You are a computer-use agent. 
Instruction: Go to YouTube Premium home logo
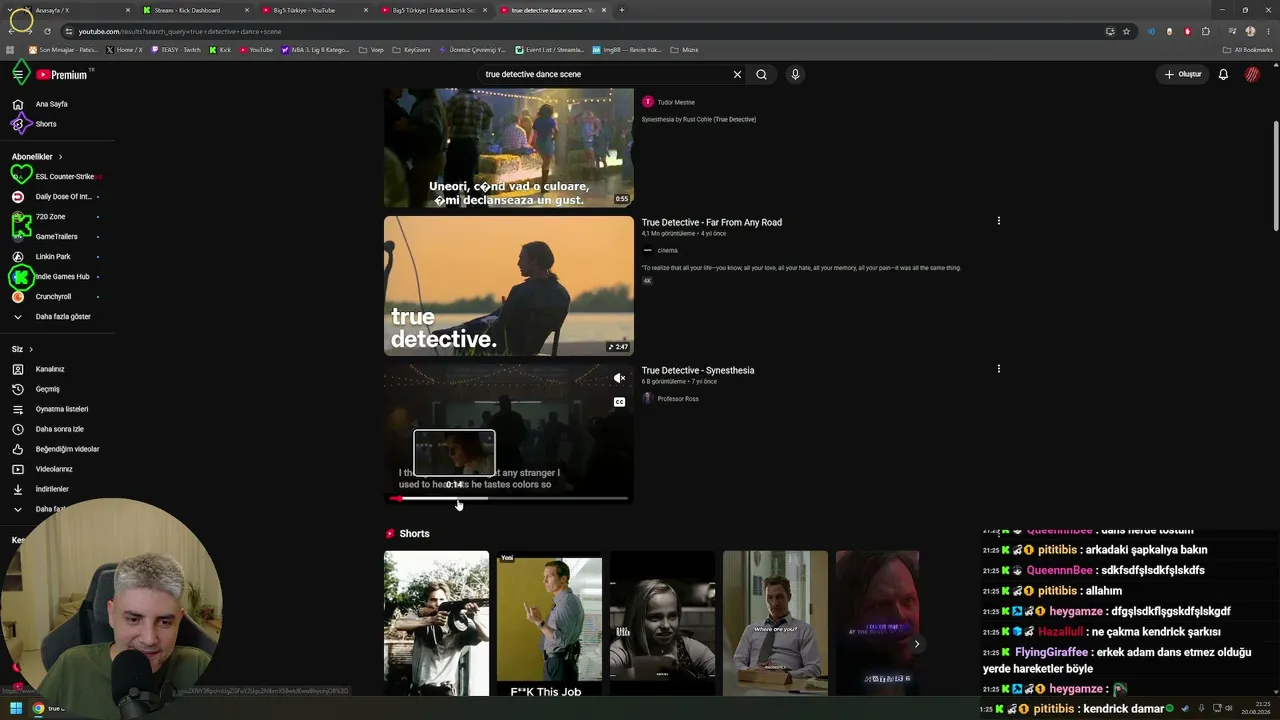click(x=62, y=75)
